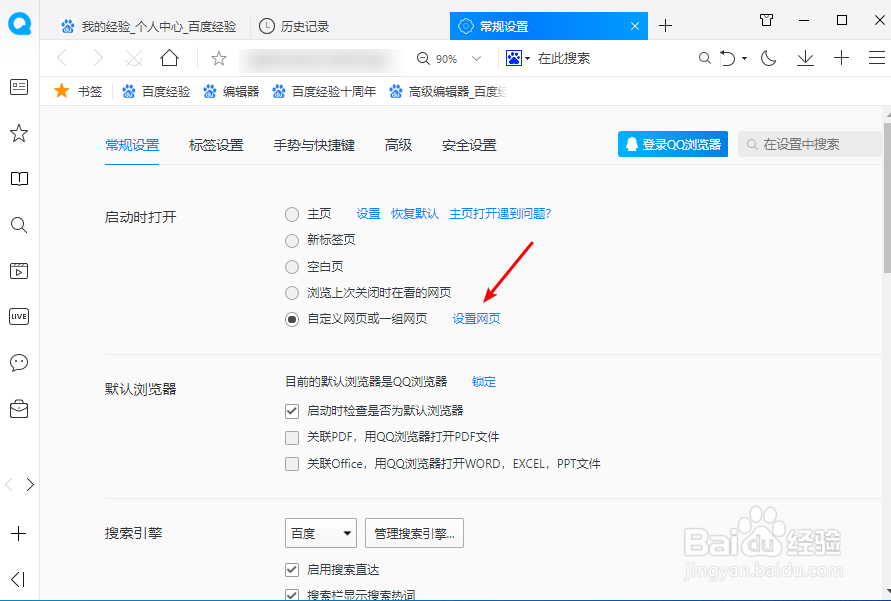Open the messages icon in the sidebar

point(18,363)
